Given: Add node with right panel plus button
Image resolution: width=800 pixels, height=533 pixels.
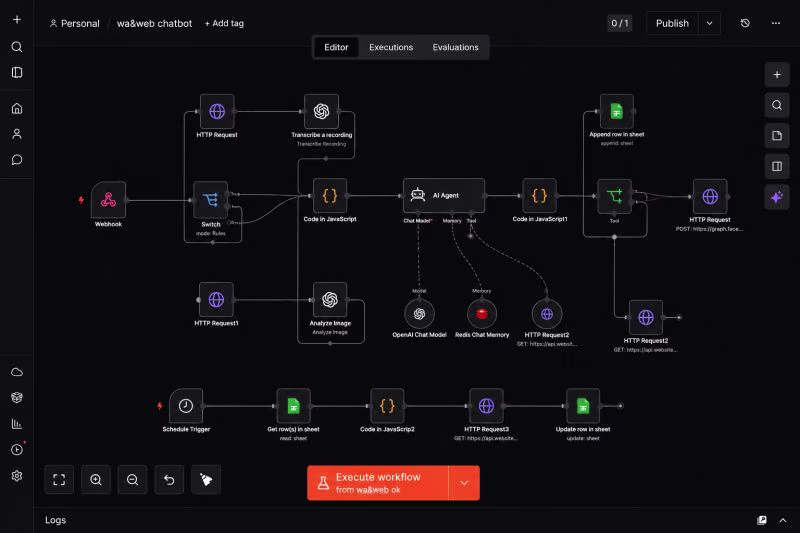Looking at the screenshot, I should (x=777, y=74).
